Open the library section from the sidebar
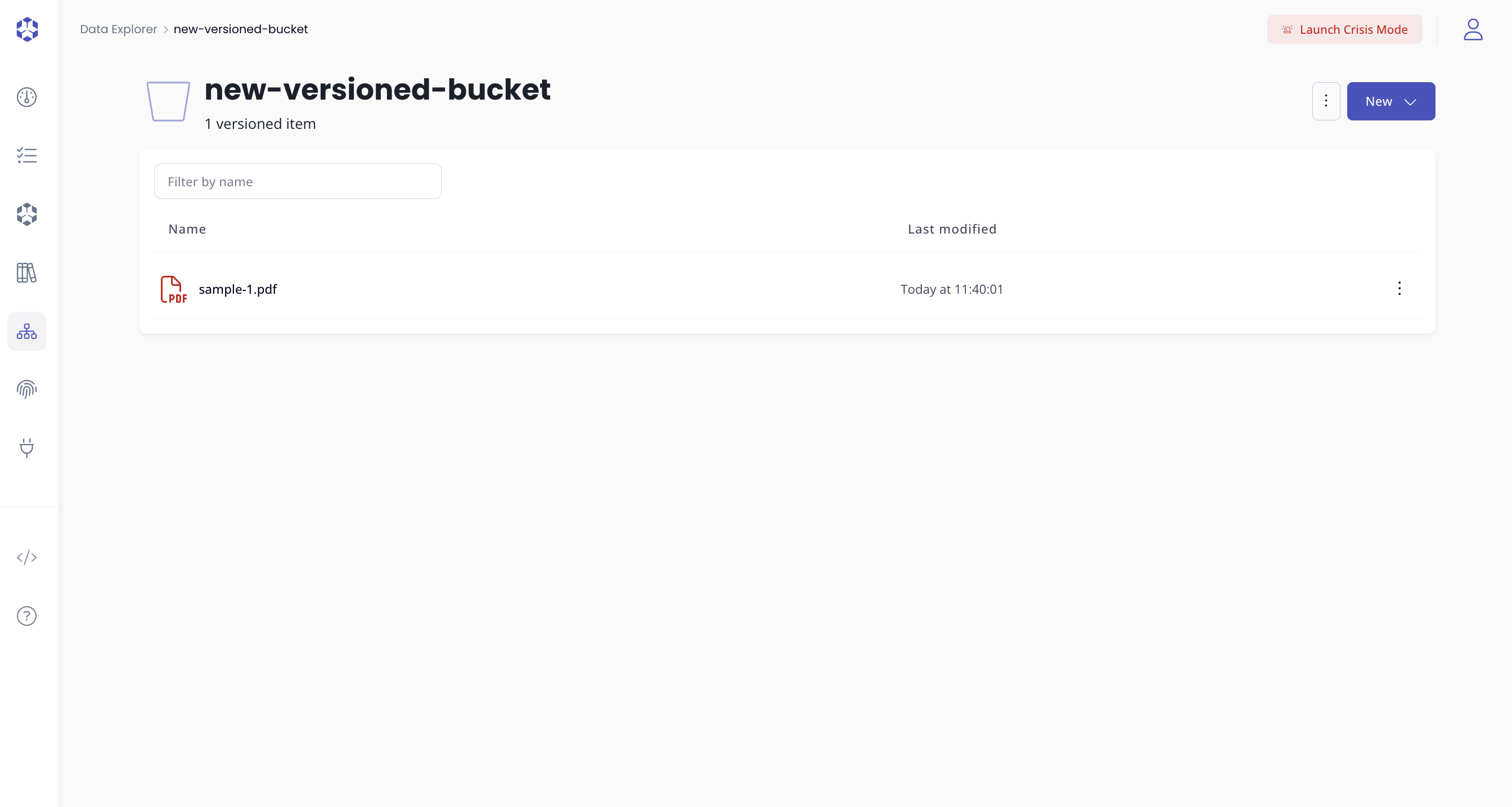This screenshot has height=807, width=1512. point(26,272)
